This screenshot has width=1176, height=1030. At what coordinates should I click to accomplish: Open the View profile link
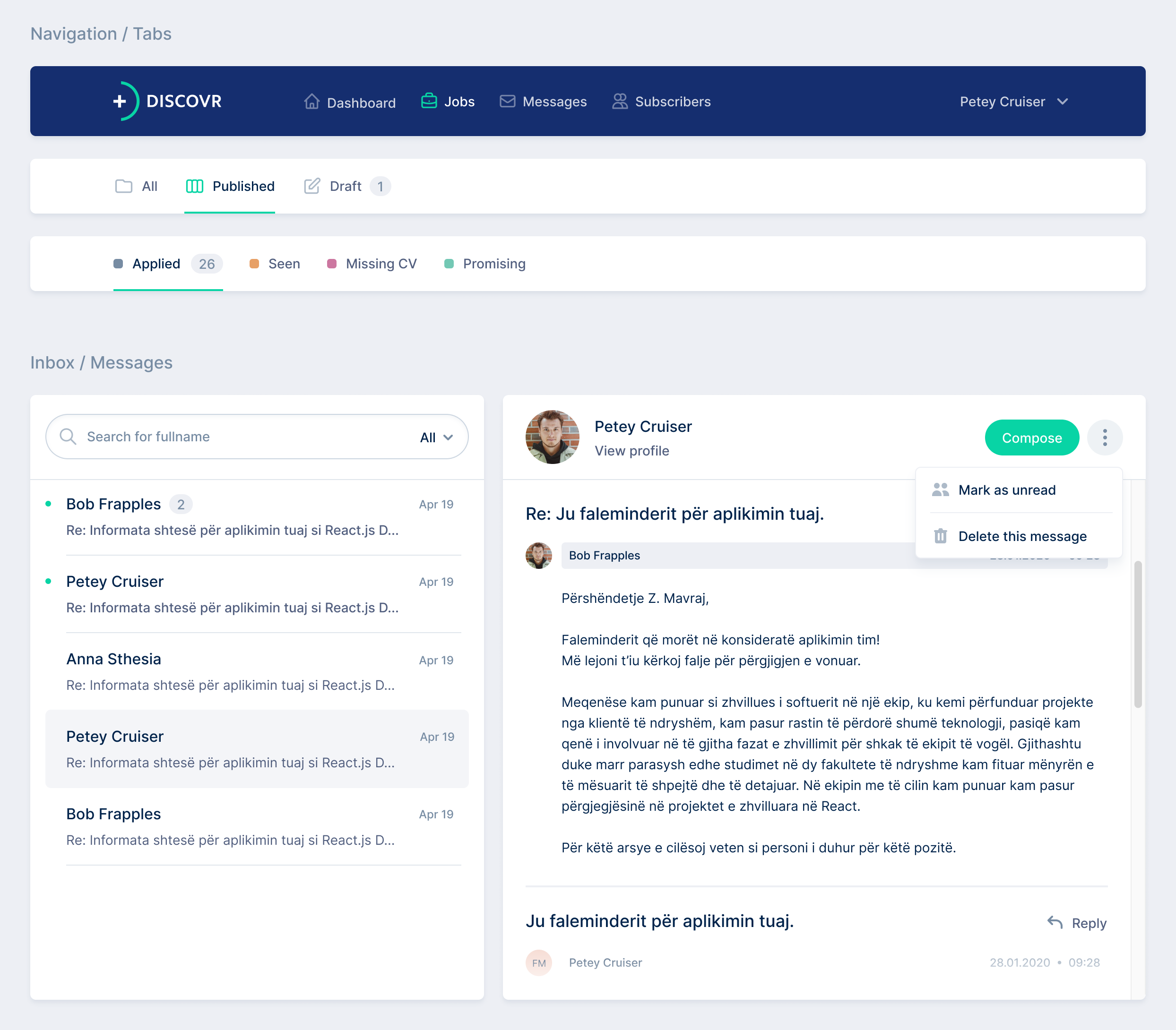(x=631, y=451)
